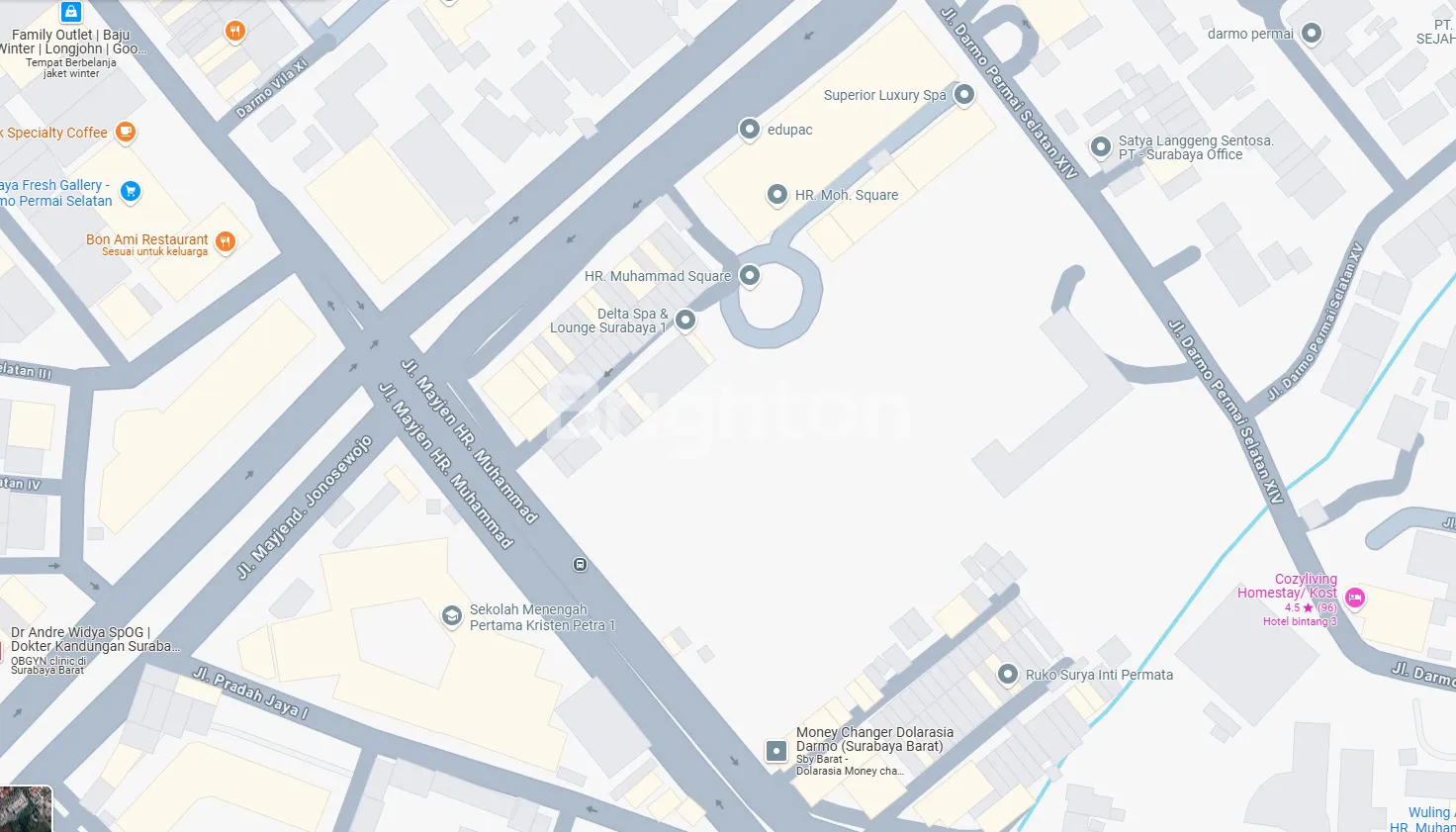The image size is (1456, 832).
Task: Open the darmo permai location pin
Action: (x=1312, y=34)
